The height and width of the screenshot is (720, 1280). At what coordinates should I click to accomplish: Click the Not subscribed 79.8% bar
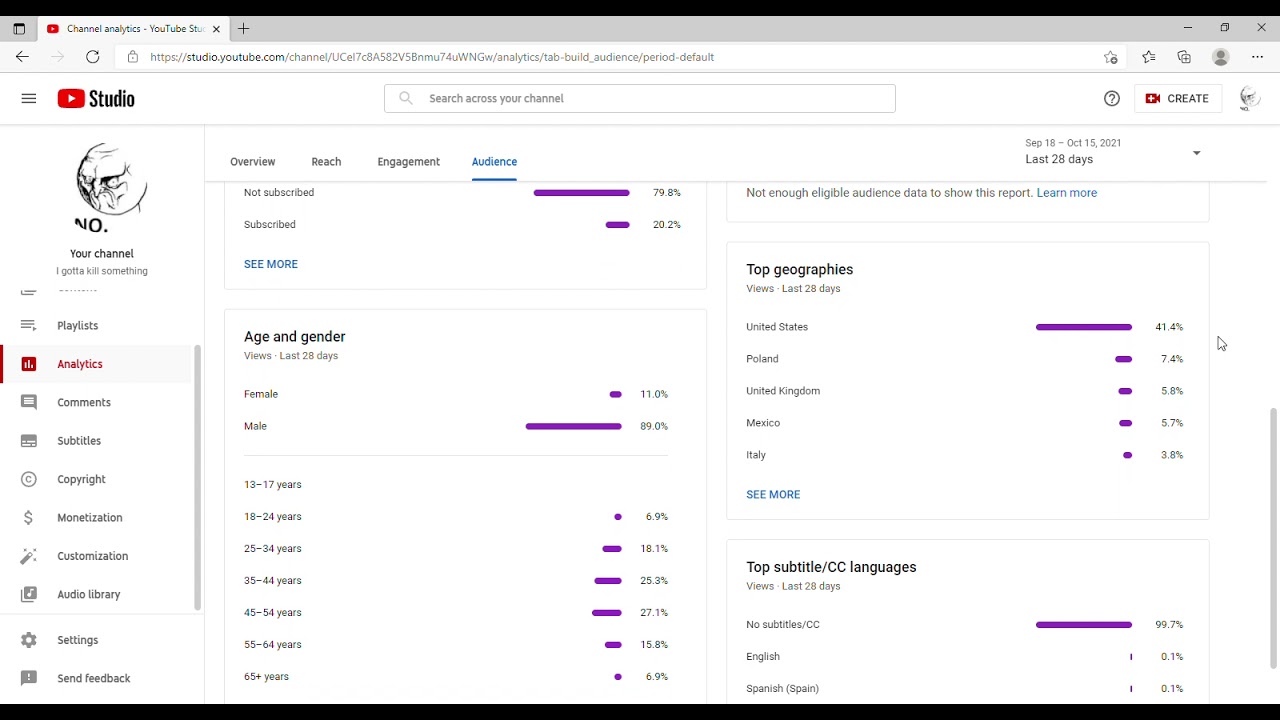[x=581, y=193]
